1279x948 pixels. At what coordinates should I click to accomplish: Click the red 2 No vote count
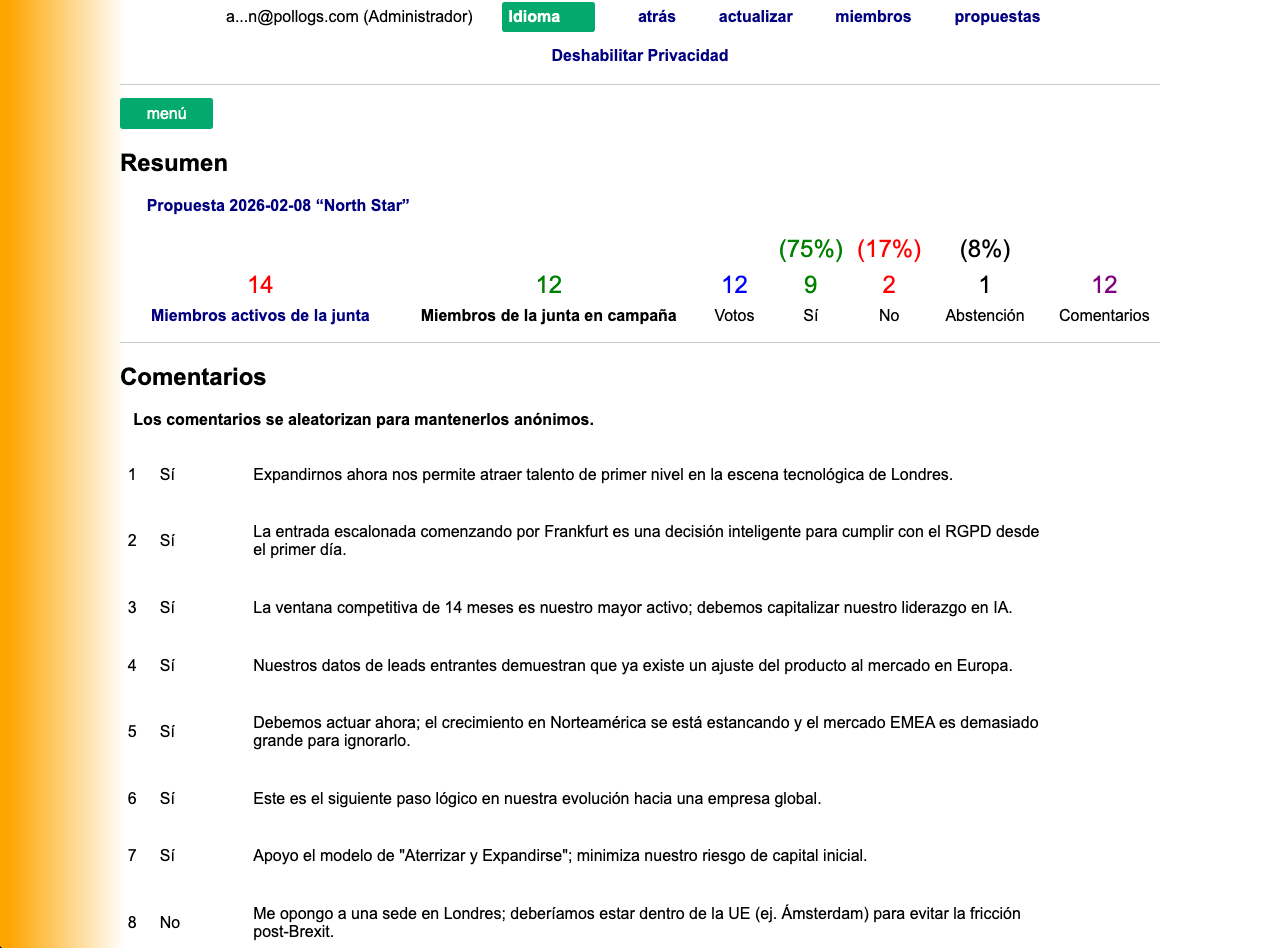(888, 285)
